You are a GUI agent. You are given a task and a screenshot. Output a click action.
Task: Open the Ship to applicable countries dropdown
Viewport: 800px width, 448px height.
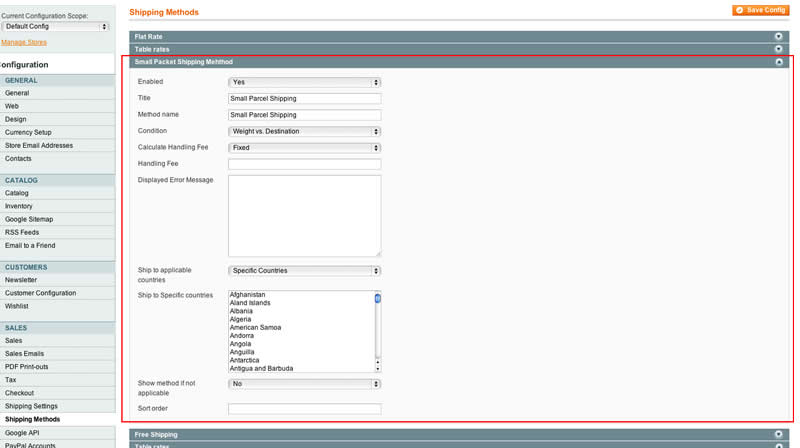[x=304, y=271]
